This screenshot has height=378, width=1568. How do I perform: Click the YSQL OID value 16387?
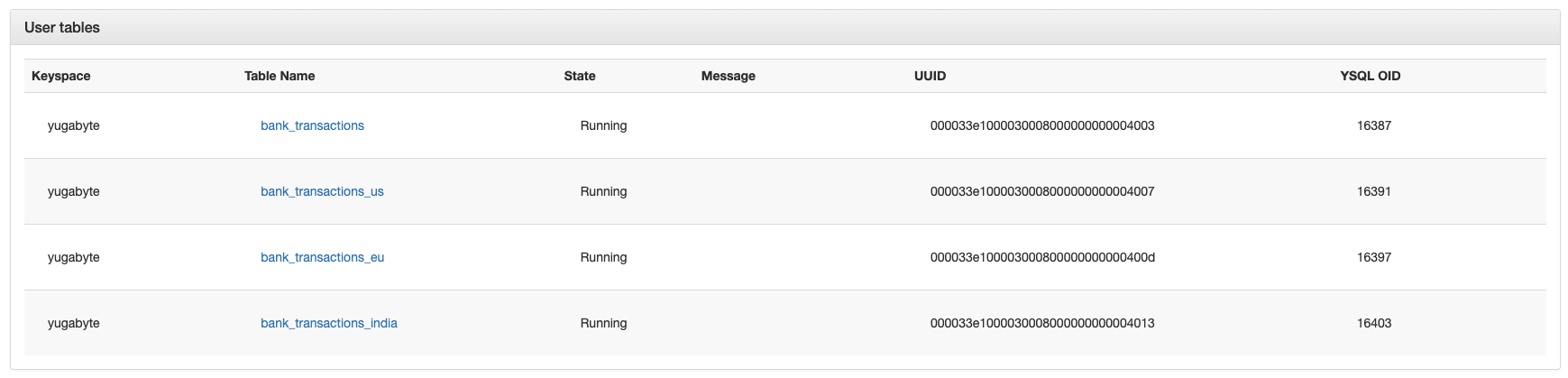click(x=1373, y=125)
